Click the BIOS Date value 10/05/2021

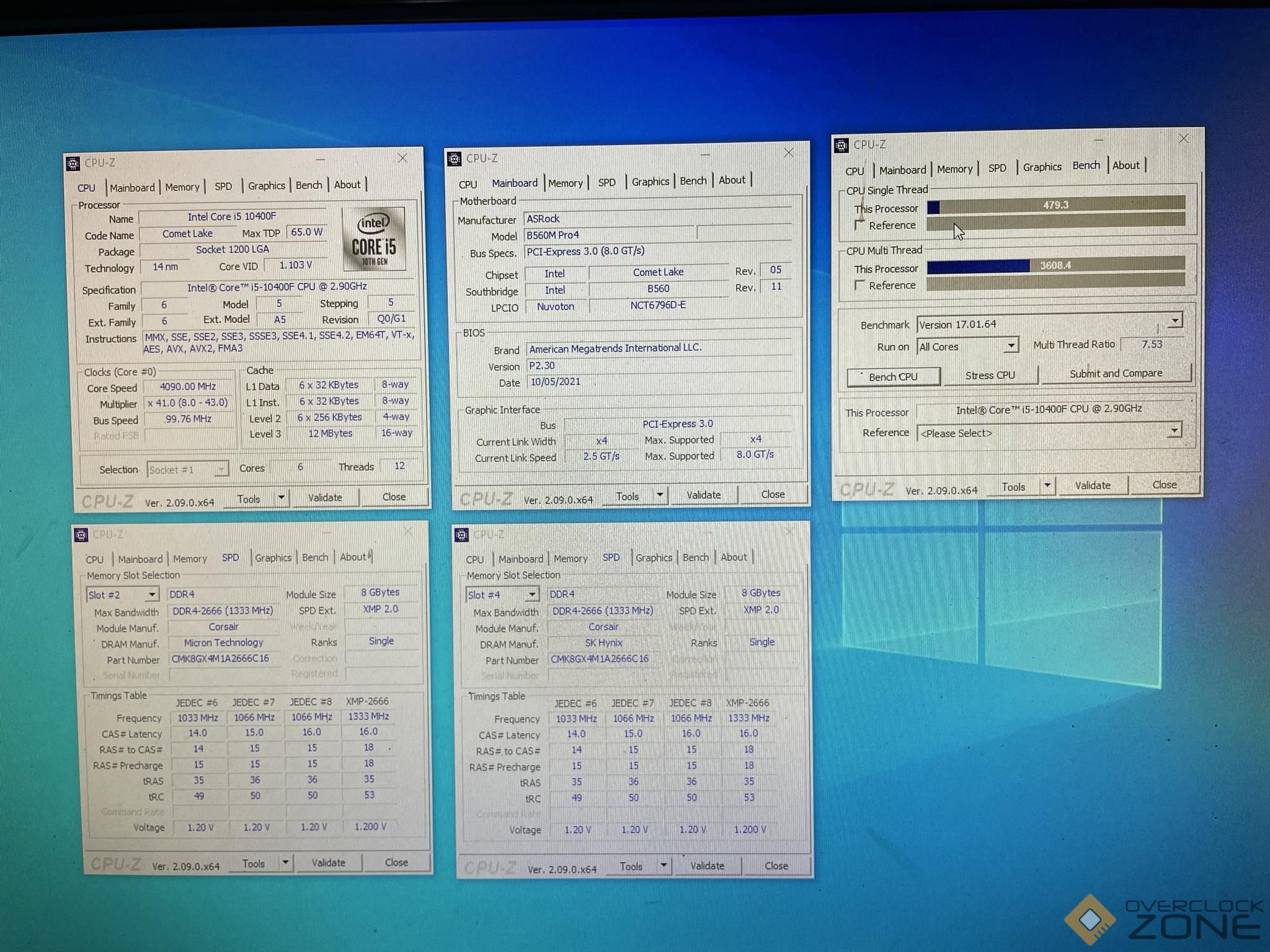(659, 382)
